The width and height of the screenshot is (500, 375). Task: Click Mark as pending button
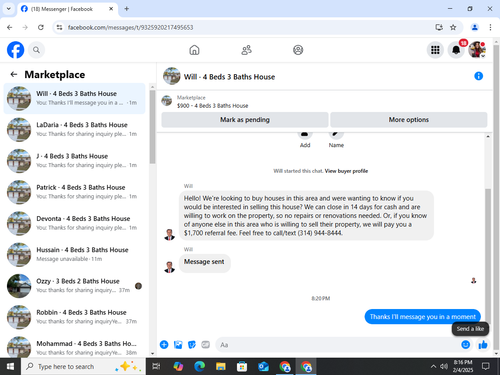pos(245,120)
